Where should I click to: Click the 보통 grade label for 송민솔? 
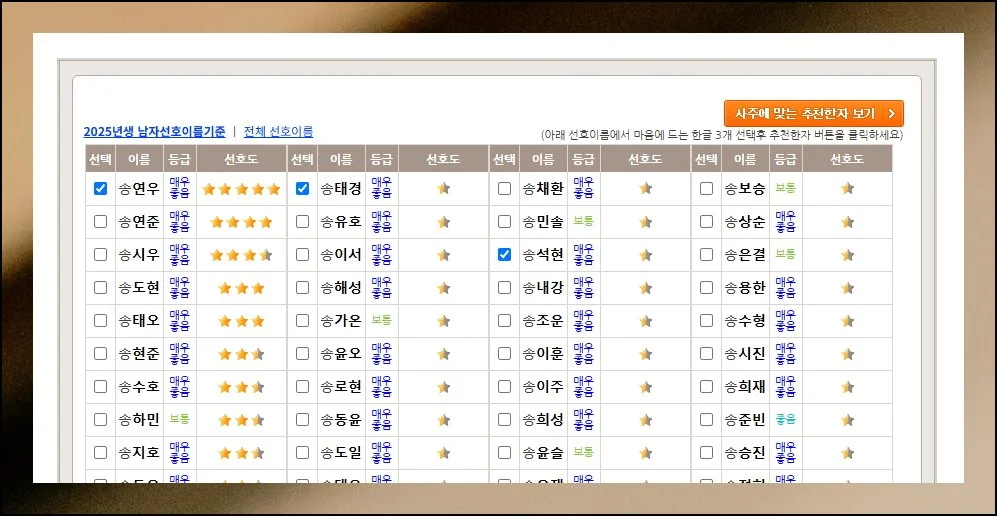[583, 221]
